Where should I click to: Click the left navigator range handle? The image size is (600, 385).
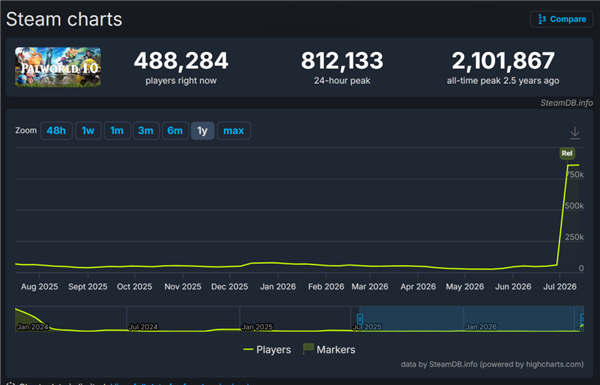pos(360,319)
